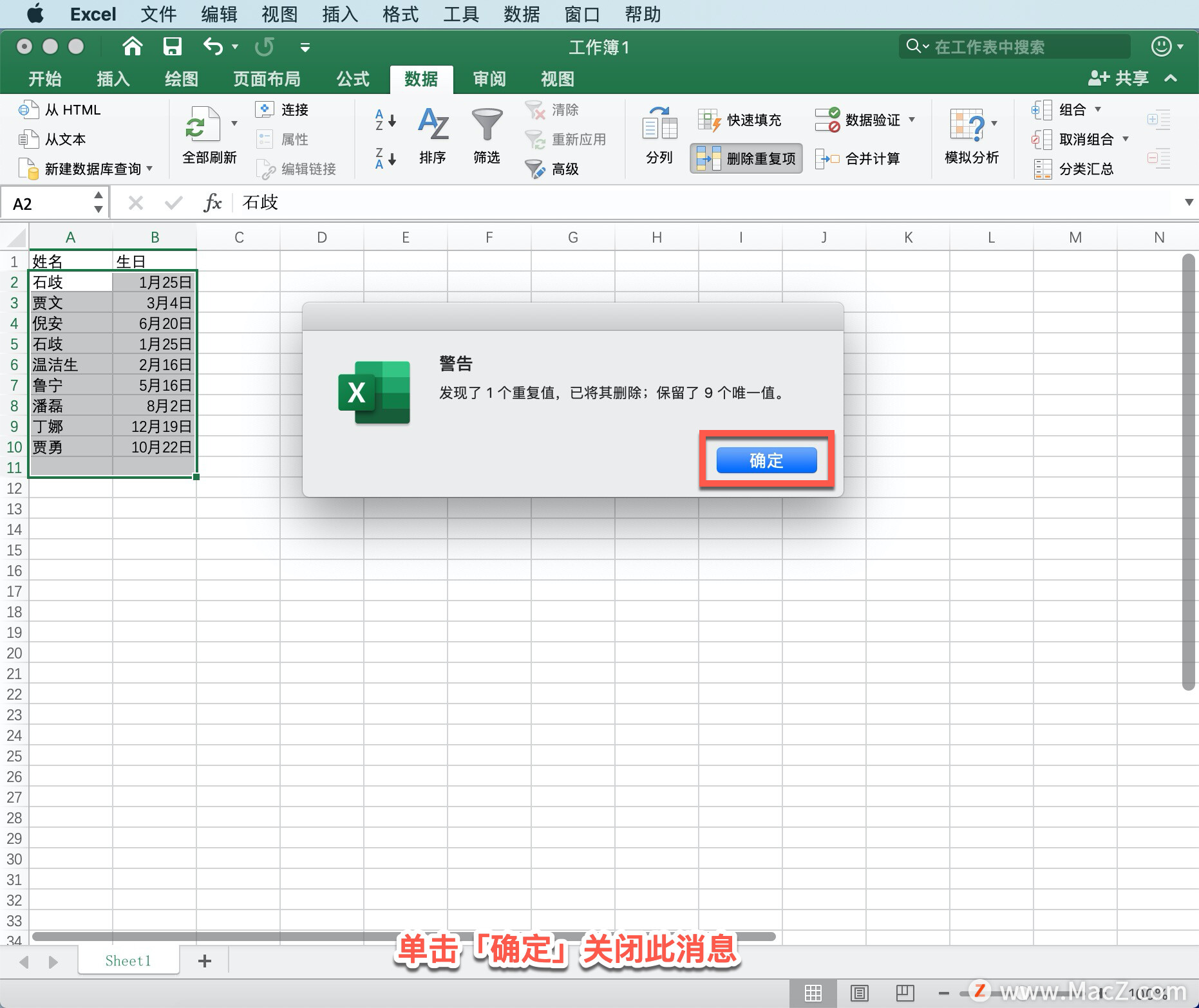Go to the next sheet arrow
Viewport: 1199px width, 1008px height.
(53, 962)
